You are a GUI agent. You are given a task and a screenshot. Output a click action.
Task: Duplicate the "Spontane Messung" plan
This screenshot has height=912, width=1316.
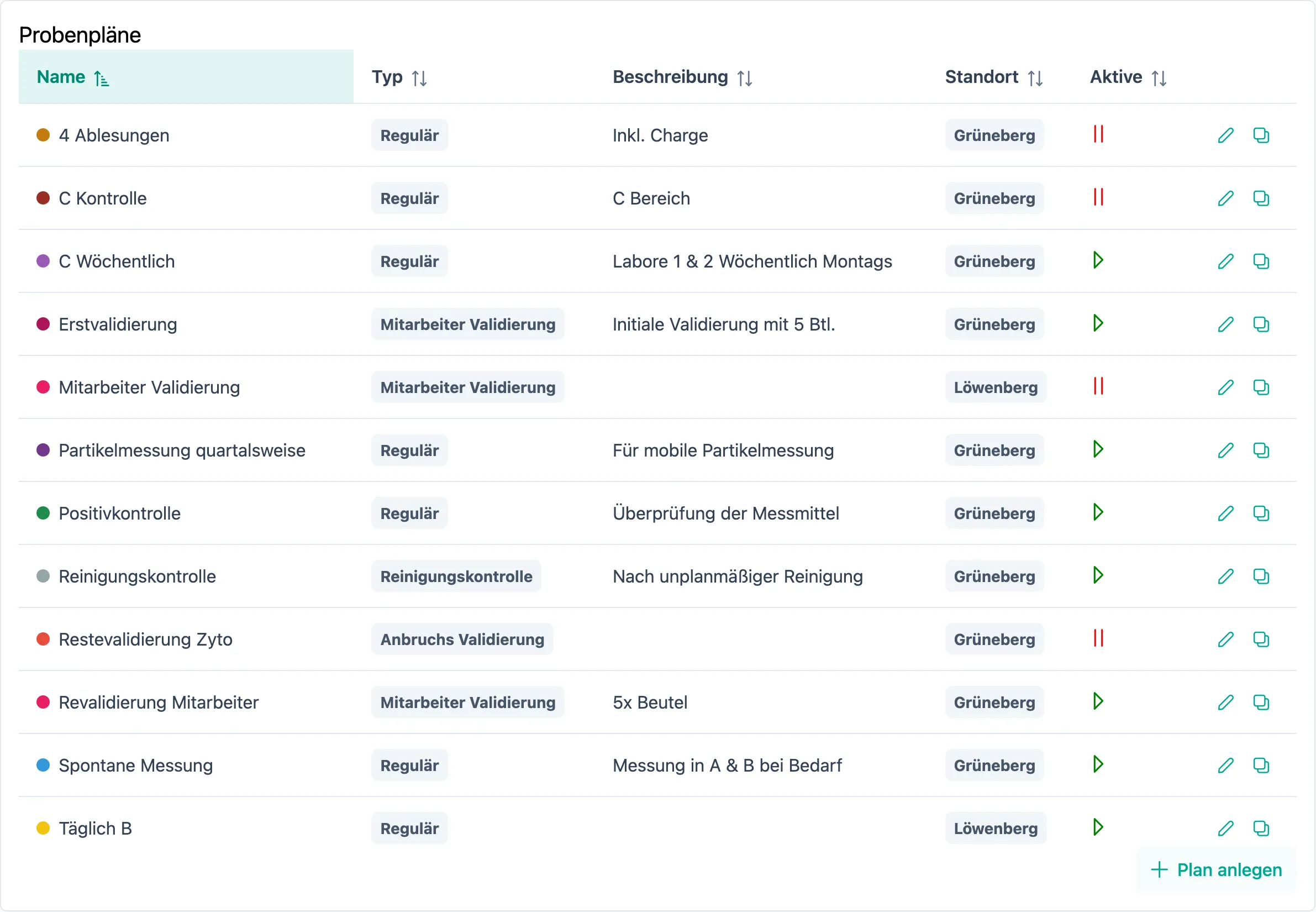[x=1262, y=765]
